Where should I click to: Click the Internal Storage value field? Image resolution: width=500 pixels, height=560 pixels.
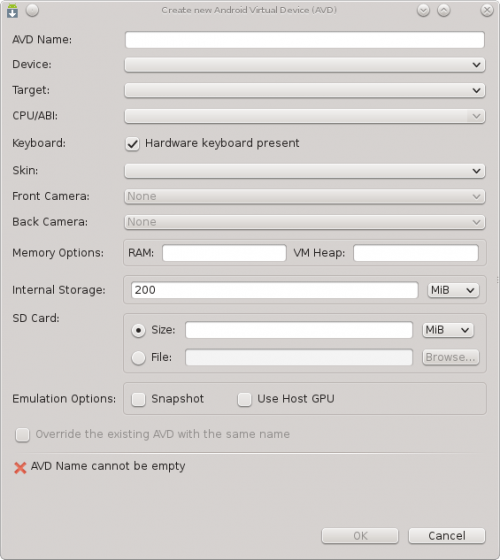point(274,290)
